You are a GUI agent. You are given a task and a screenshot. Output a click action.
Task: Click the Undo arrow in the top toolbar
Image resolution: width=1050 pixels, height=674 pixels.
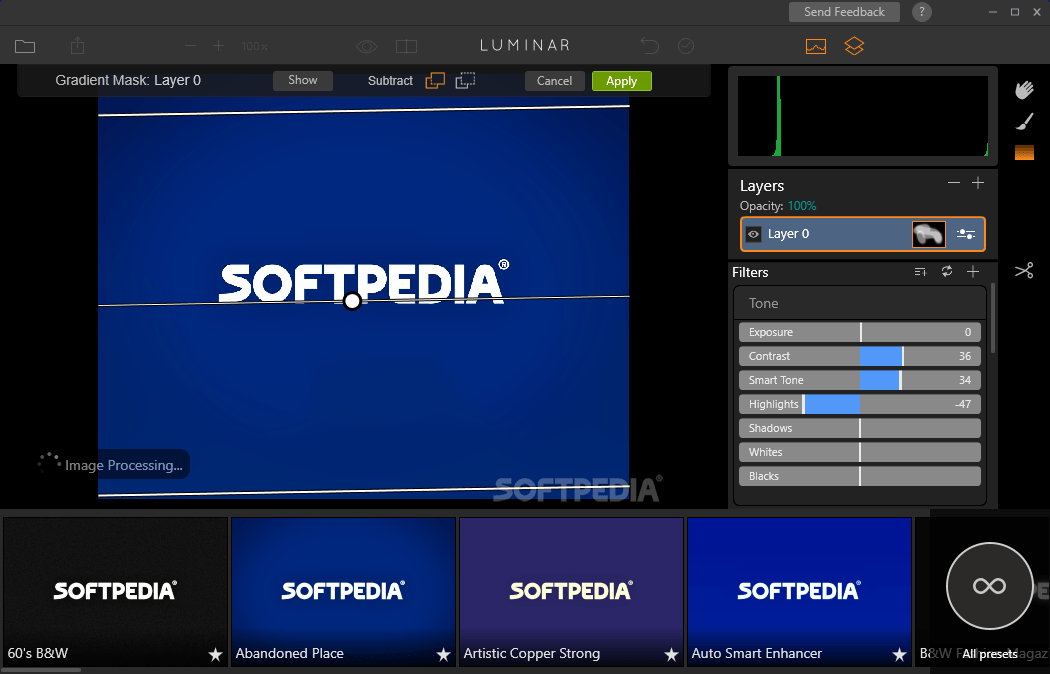[x=649, y=46]
